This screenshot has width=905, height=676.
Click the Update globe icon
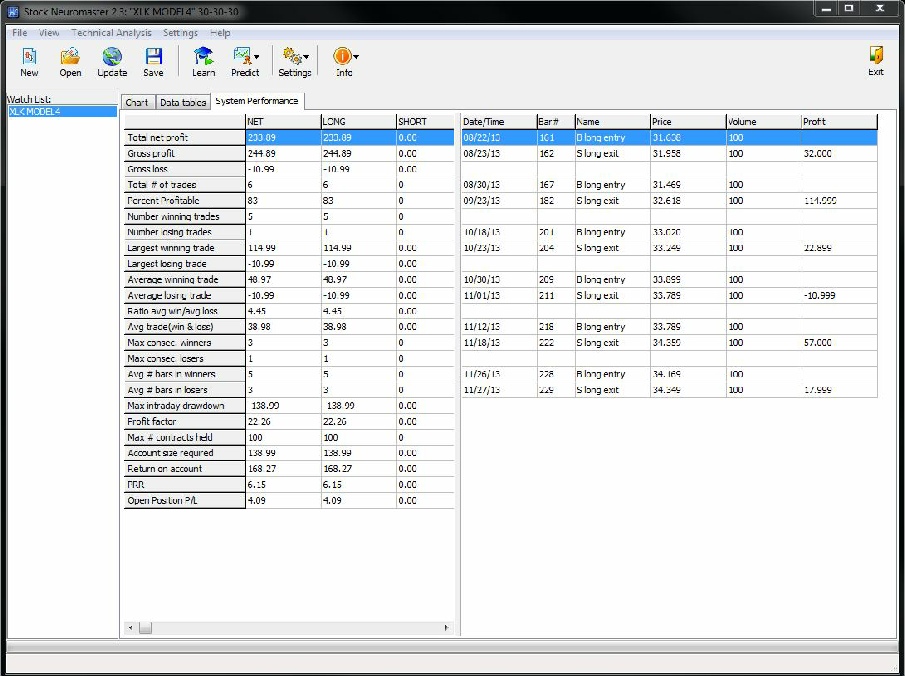click(112, 56)
